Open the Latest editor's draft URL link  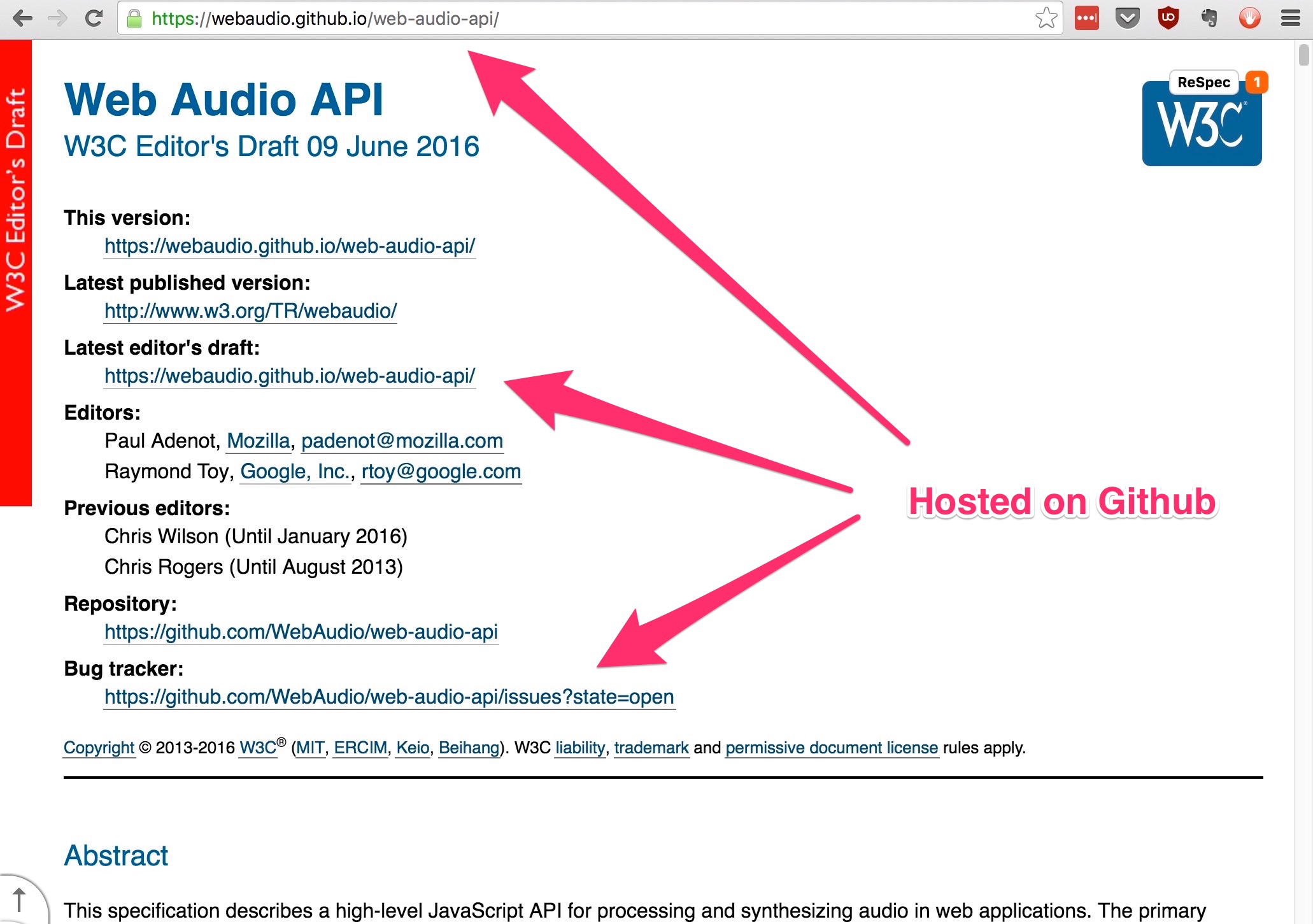click(290, 376)
